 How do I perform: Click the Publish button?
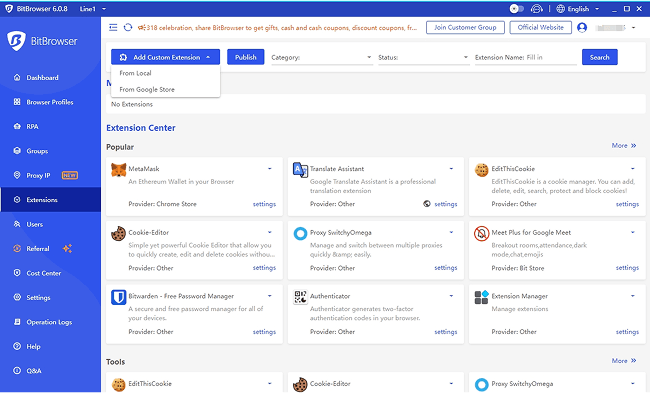[x=245, y=57]
